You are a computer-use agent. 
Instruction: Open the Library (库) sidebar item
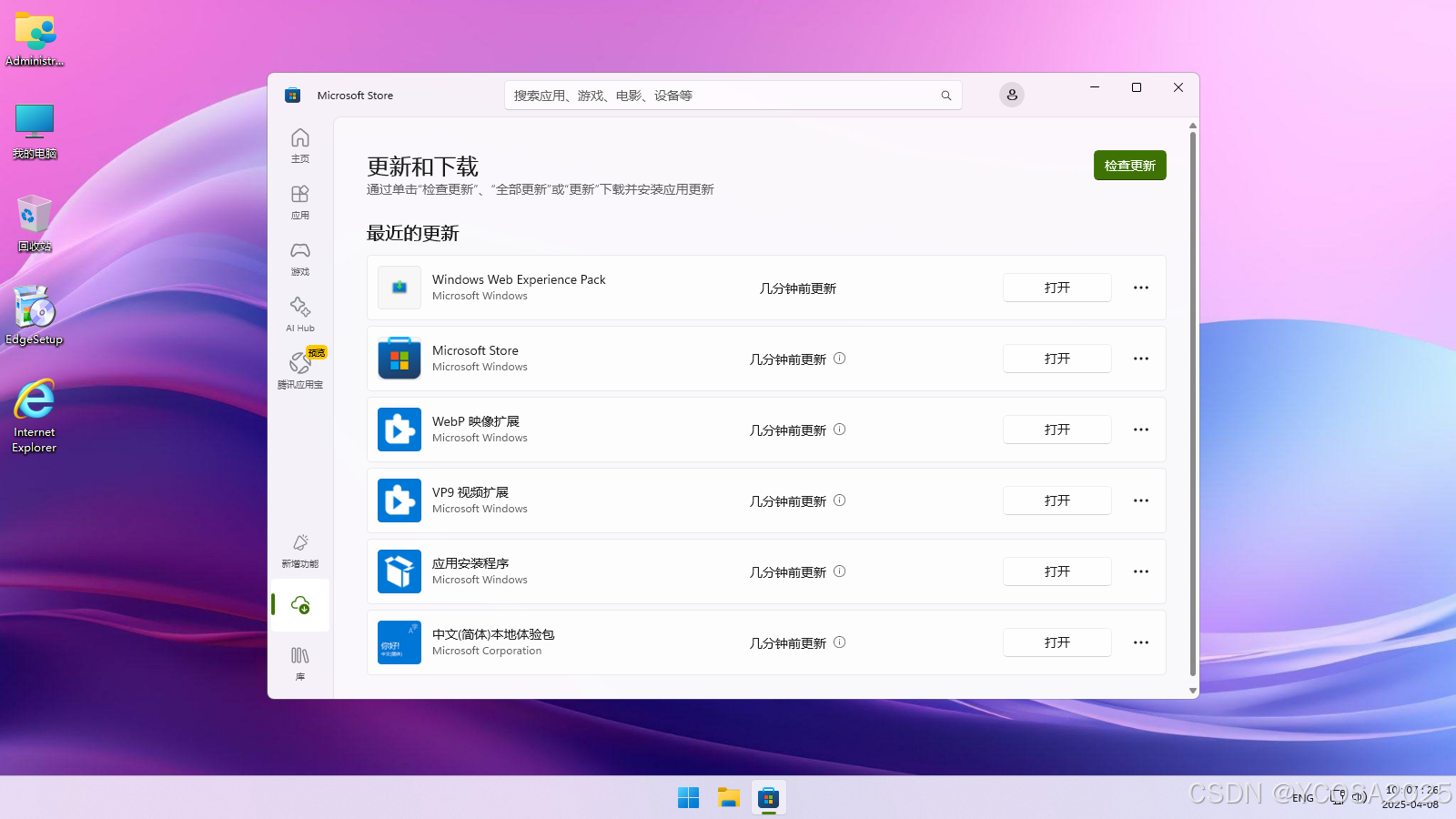coord(300,663)
